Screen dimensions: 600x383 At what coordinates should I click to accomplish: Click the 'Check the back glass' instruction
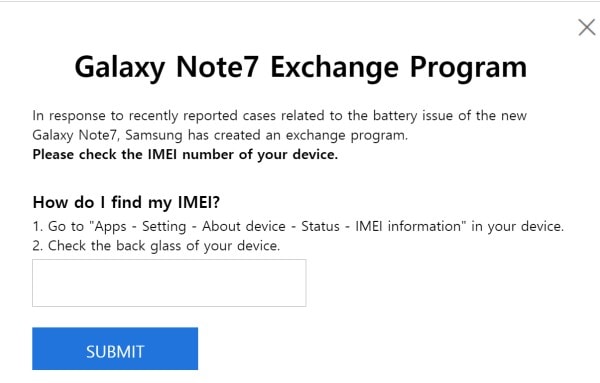click(156, 246)
